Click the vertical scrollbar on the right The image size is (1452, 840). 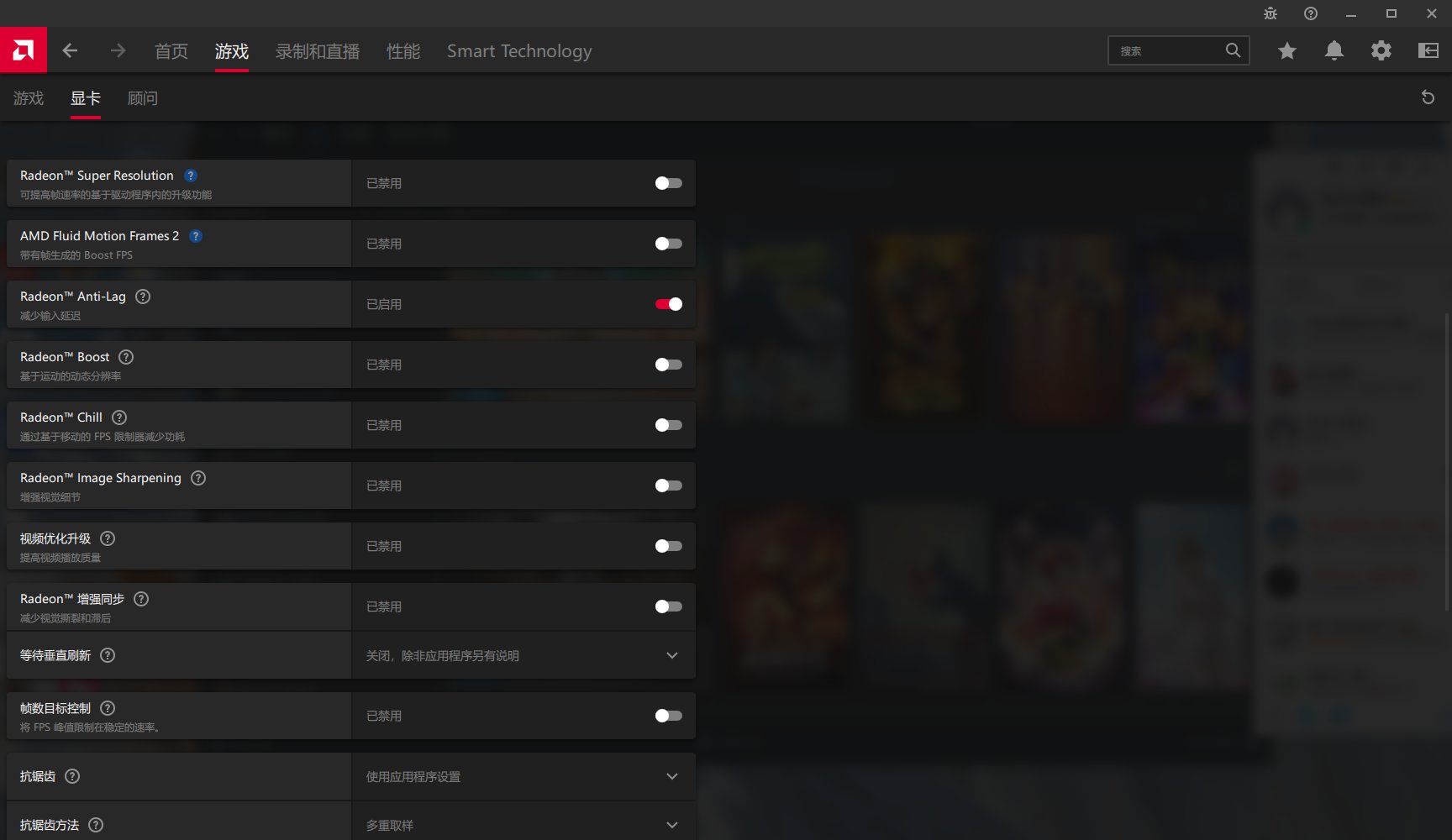click(x=1446, y=462)
